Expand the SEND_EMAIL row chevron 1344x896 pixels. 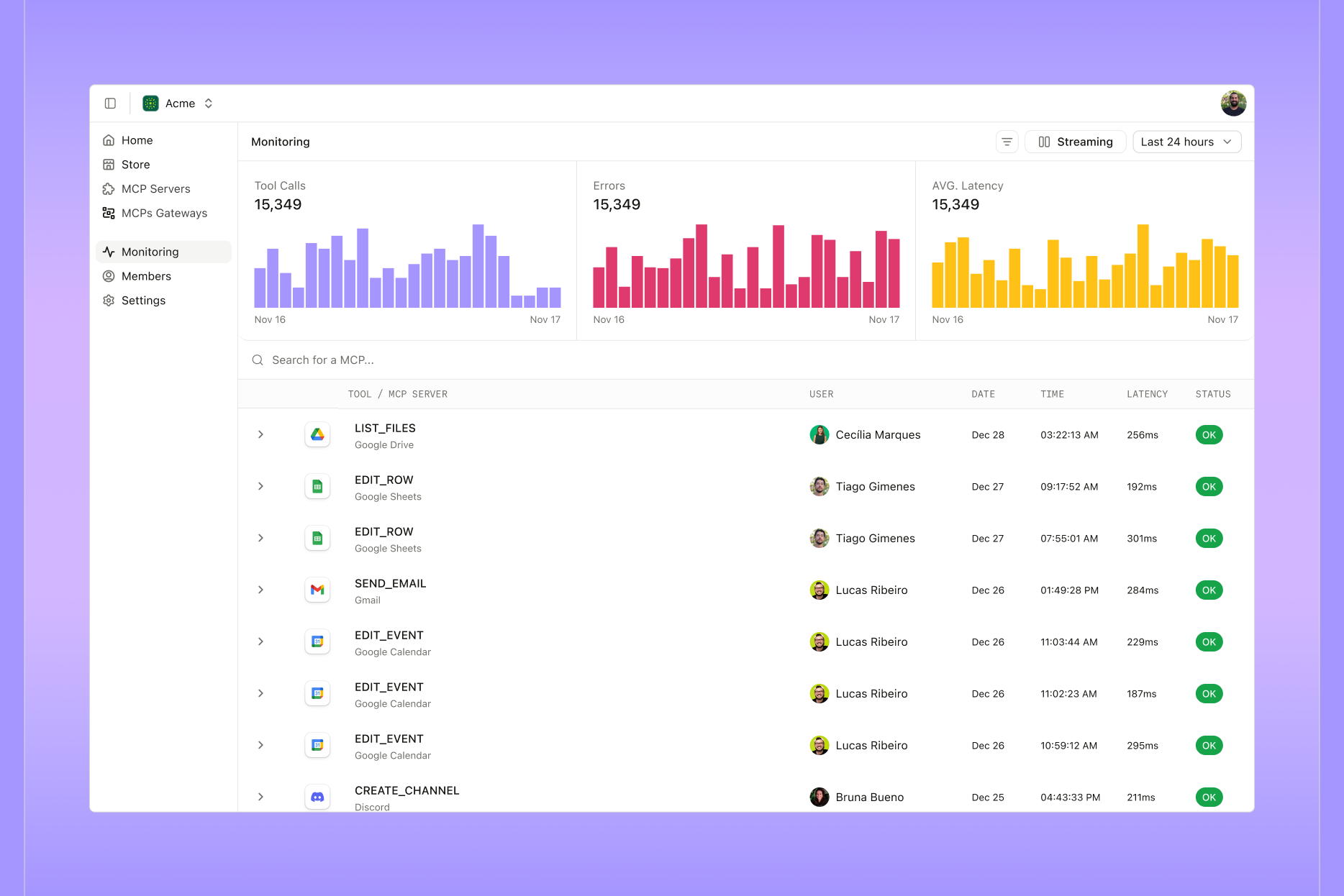pos(260,590)
